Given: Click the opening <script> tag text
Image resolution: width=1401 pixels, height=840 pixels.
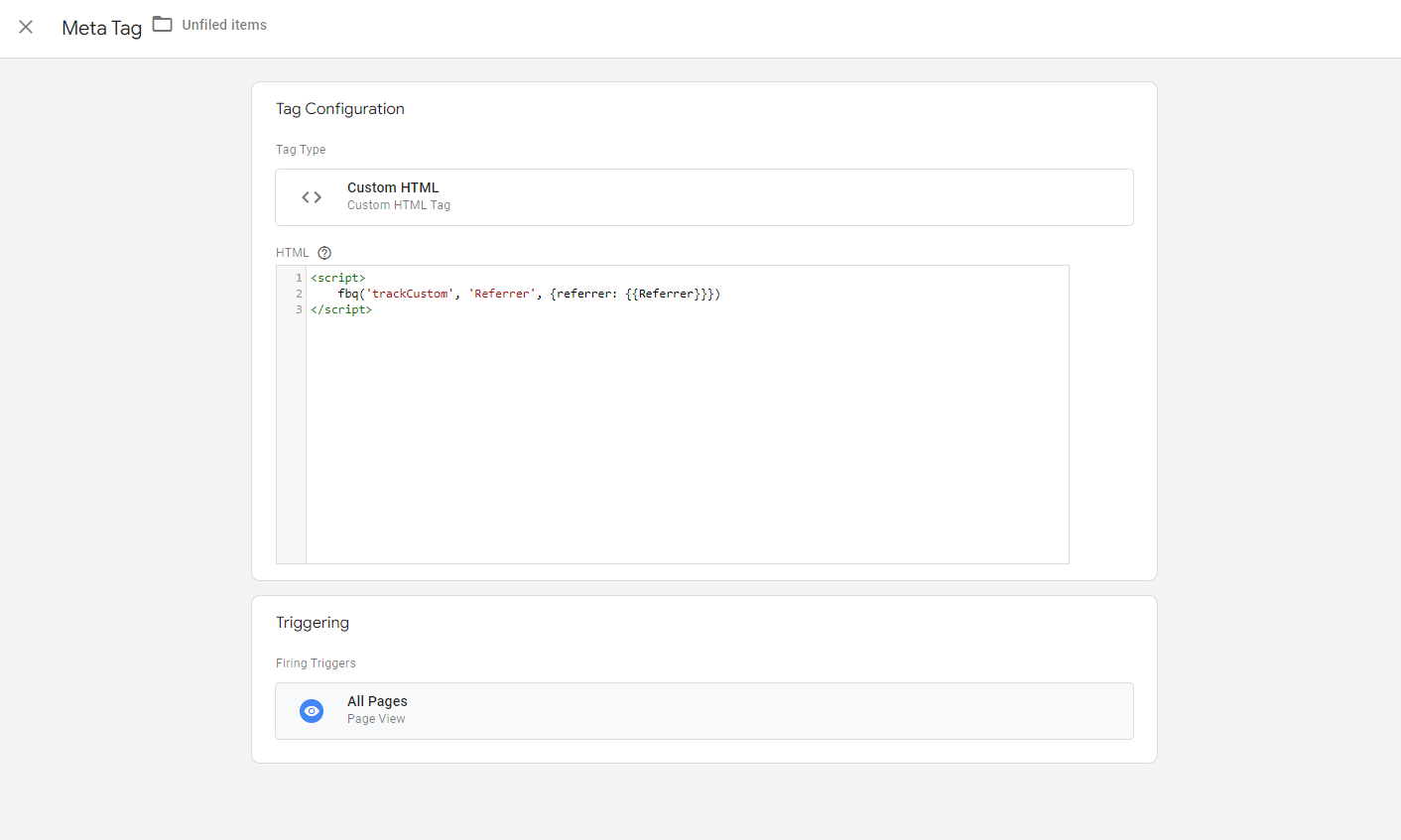Looking at the screenshot, I should (338, 278).
